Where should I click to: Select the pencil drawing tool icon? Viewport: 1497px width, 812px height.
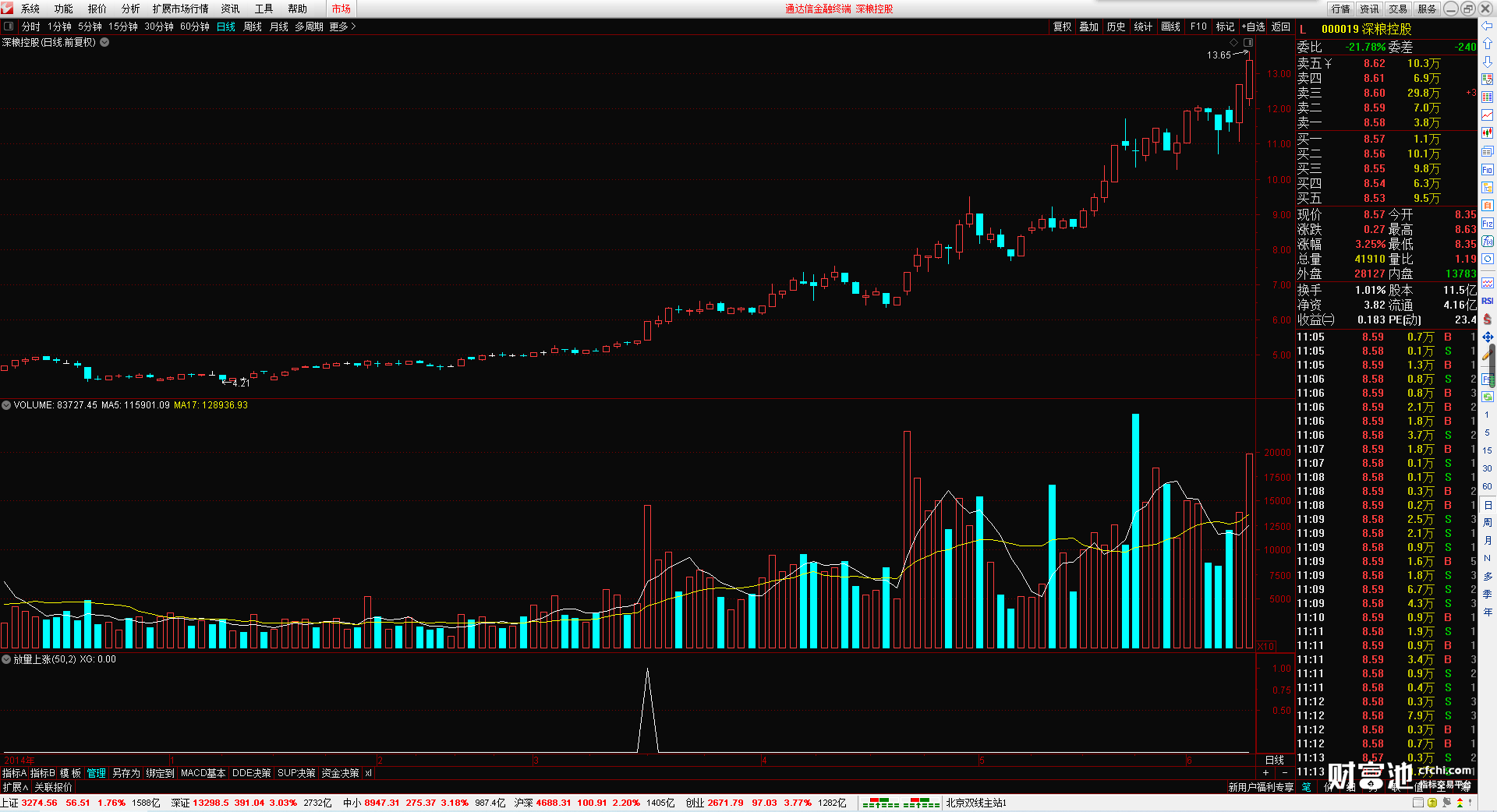point(1487,355)
